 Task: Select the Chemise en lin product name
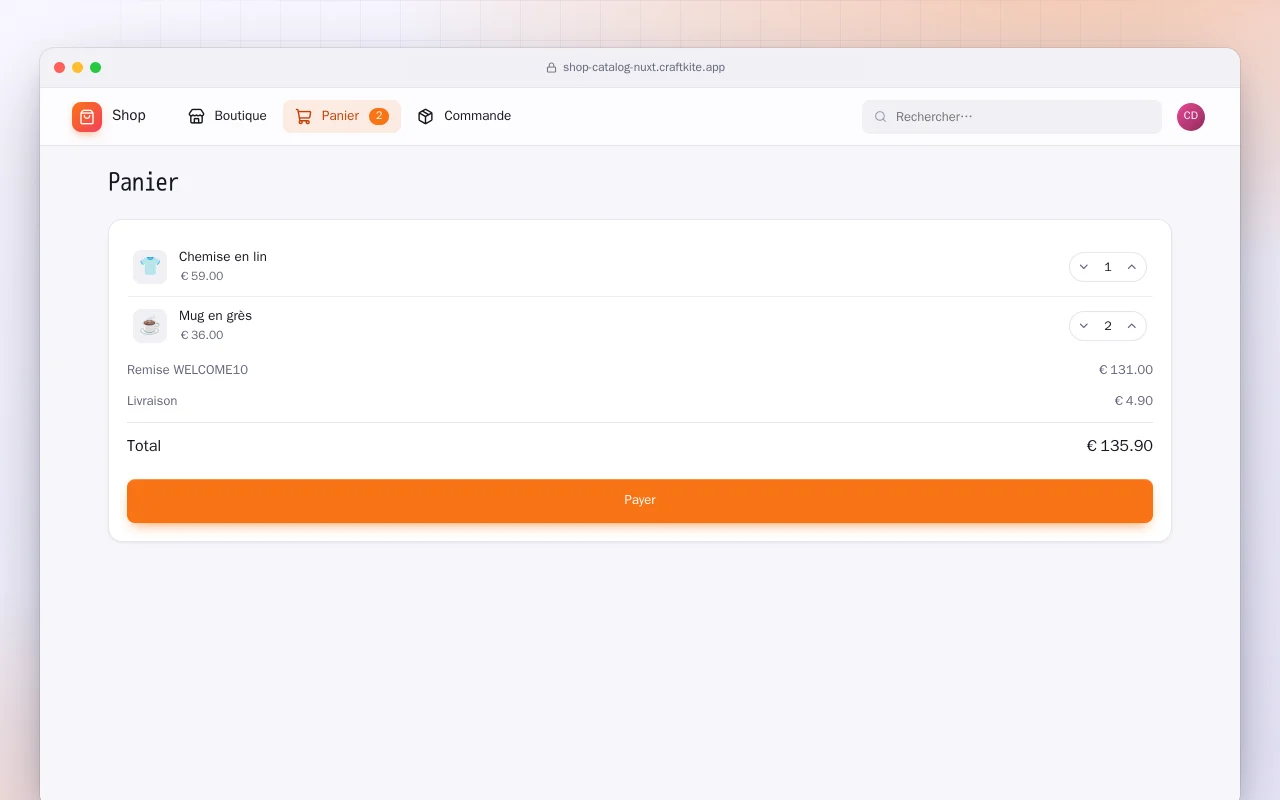[223, 257]
